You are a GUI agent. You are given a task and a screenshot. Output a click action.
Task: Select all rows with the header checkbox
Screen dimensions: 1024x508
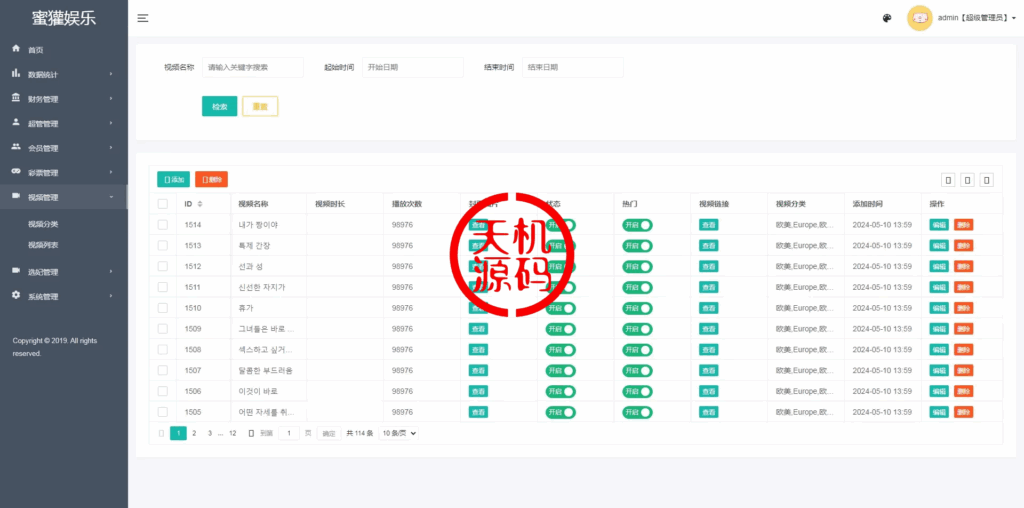(162, 204)
